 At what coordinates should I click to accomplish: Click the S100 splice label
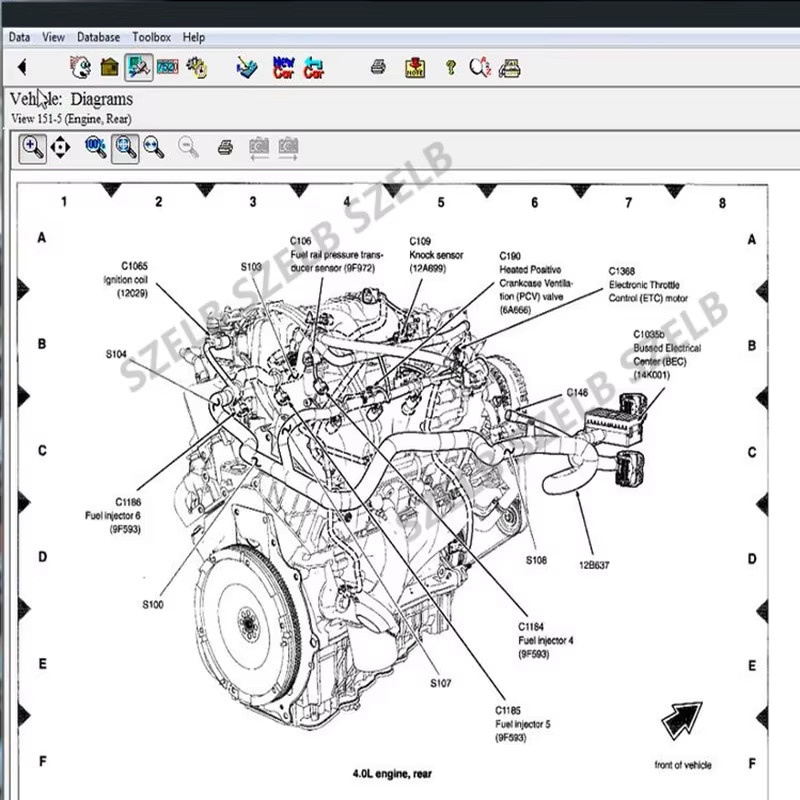pos(153,605)
